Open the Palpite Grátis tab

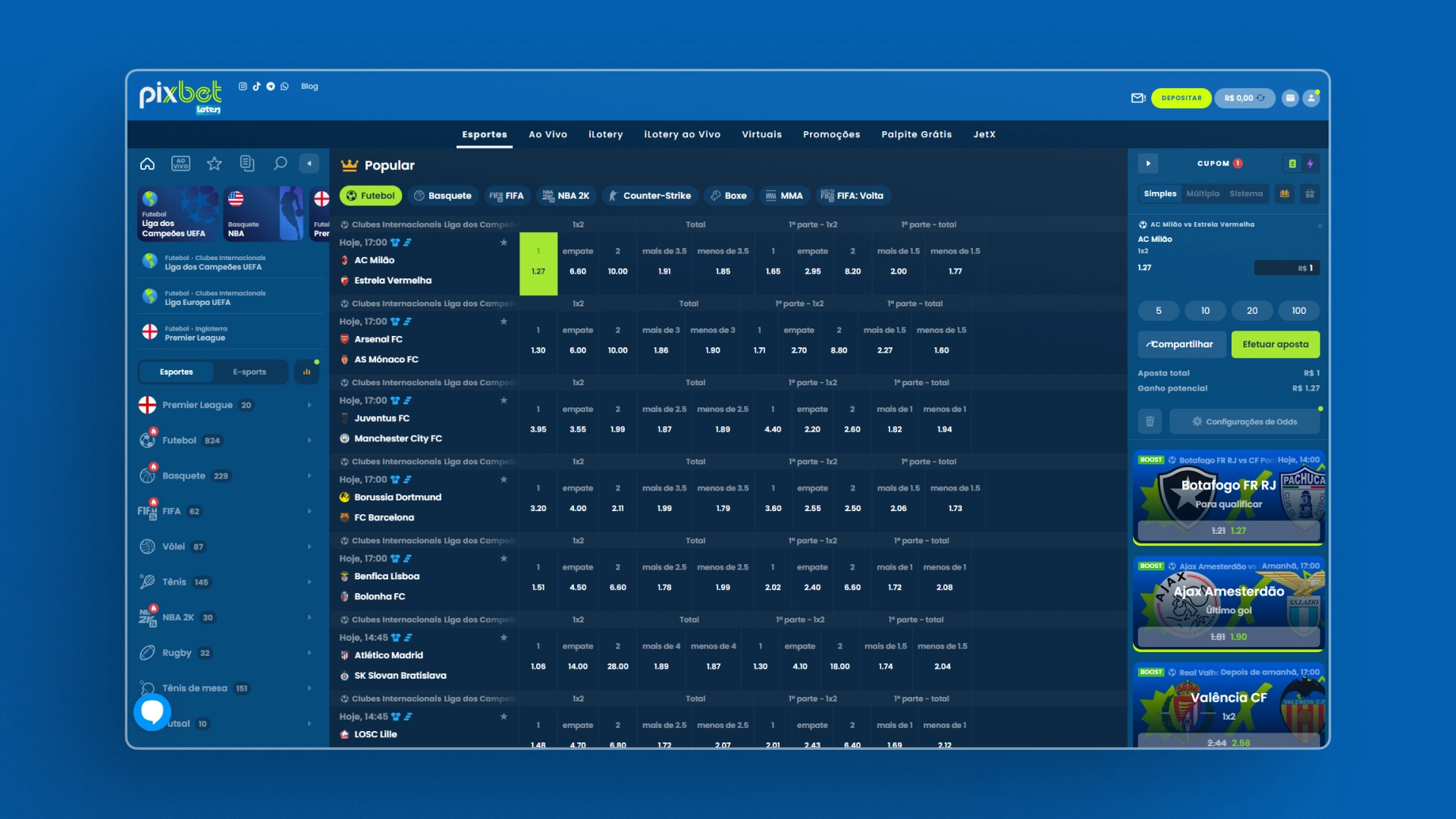[x=917, y=134]
